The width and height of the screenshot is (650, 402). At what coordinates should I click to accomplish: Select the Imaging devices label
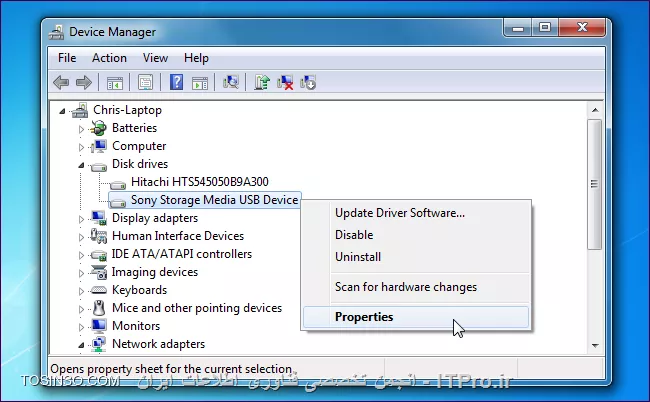tap(155, 272)
